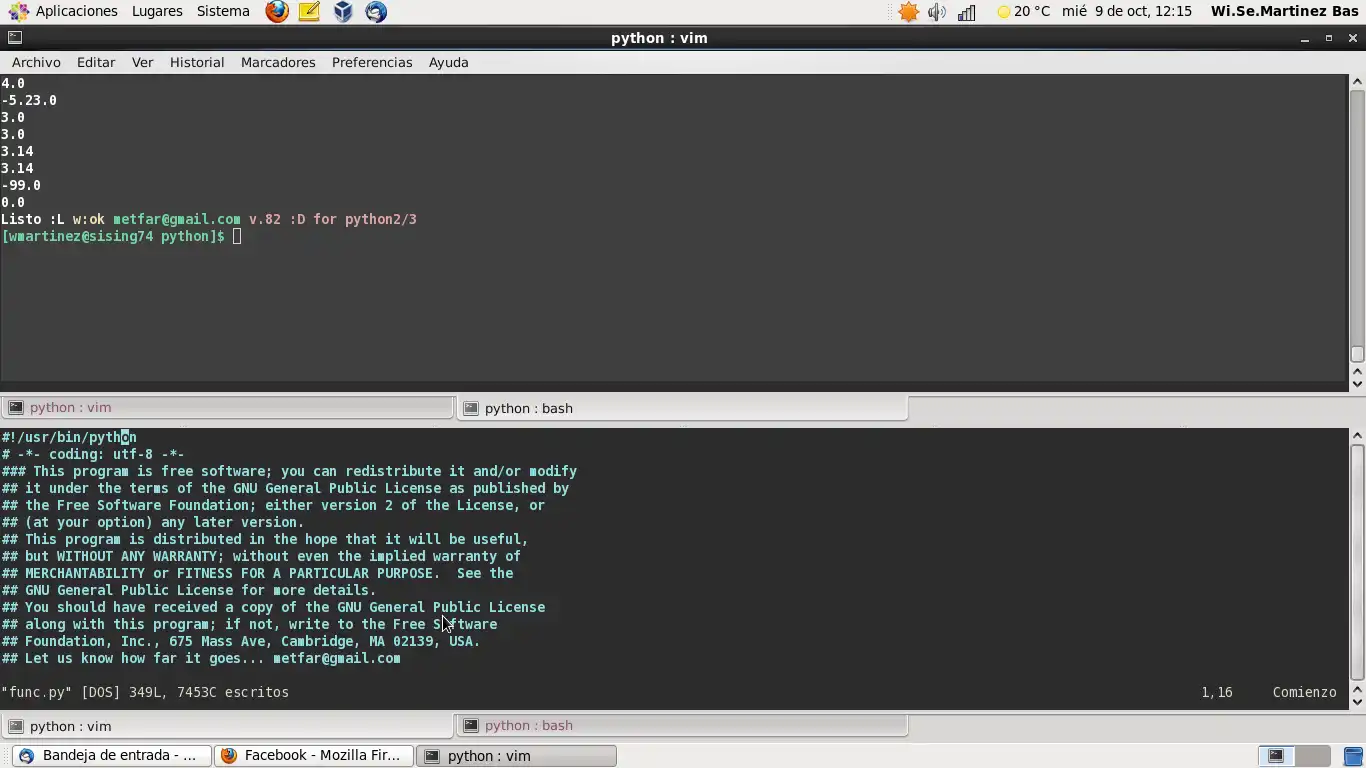Switch to the first workspace in the switcher
This screenshot has height=768, width=1366.
pyautogui.click(x=1277, y=756)
